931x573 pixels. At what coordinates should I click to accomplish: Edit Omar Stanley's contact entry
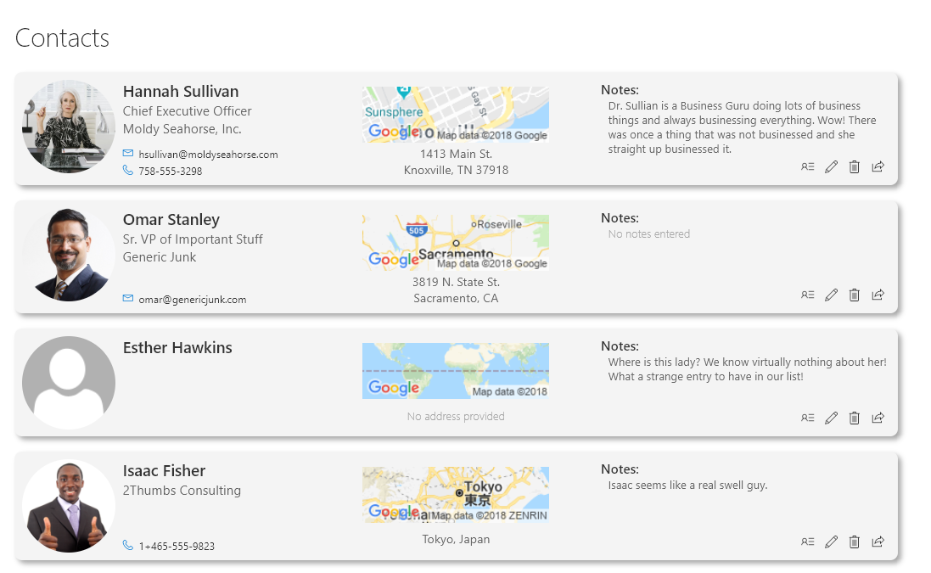coord(831,295)
